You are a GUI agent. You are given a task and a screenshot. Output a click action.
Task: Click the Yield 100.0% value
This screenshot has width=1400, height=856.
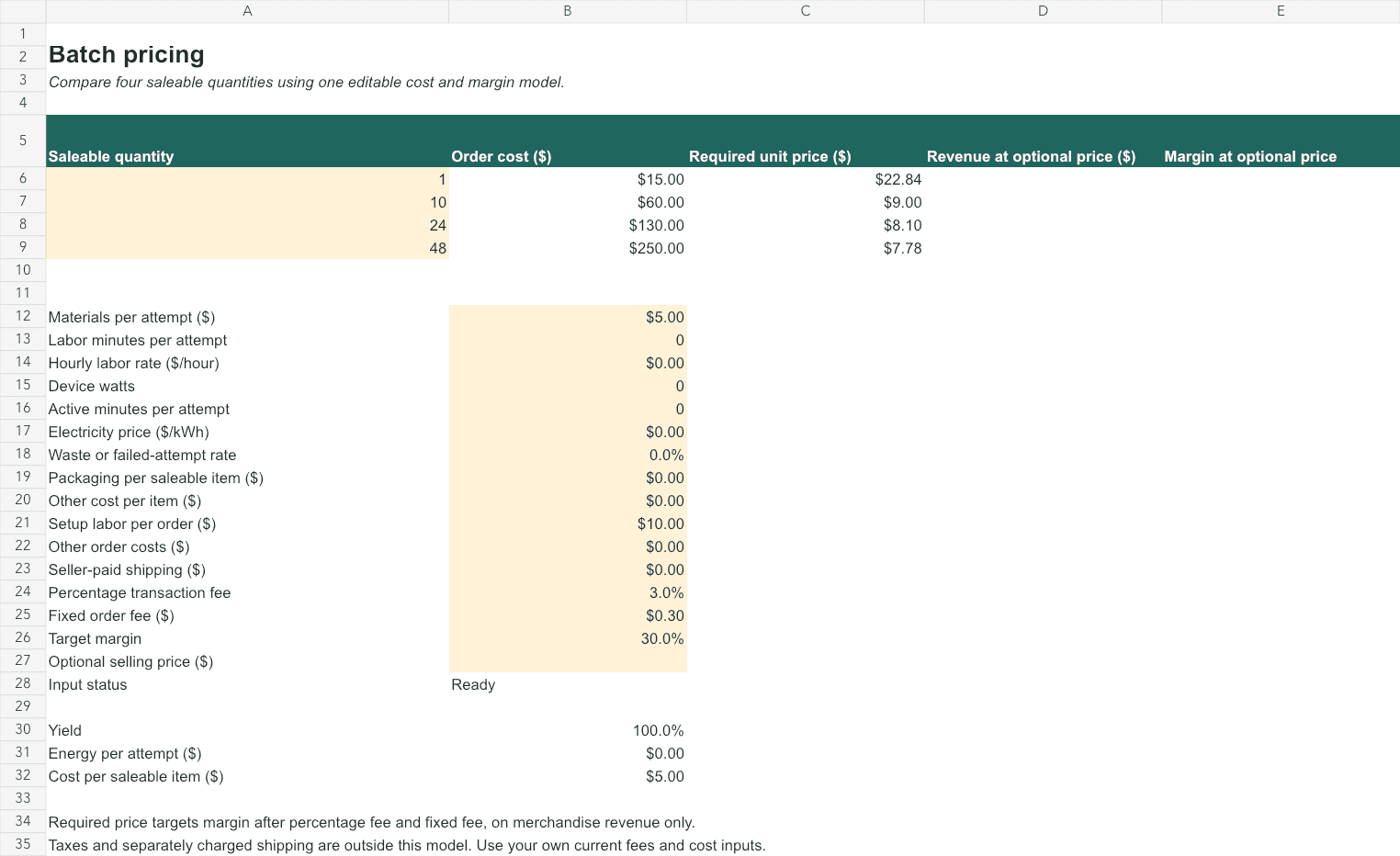point(568,730)
